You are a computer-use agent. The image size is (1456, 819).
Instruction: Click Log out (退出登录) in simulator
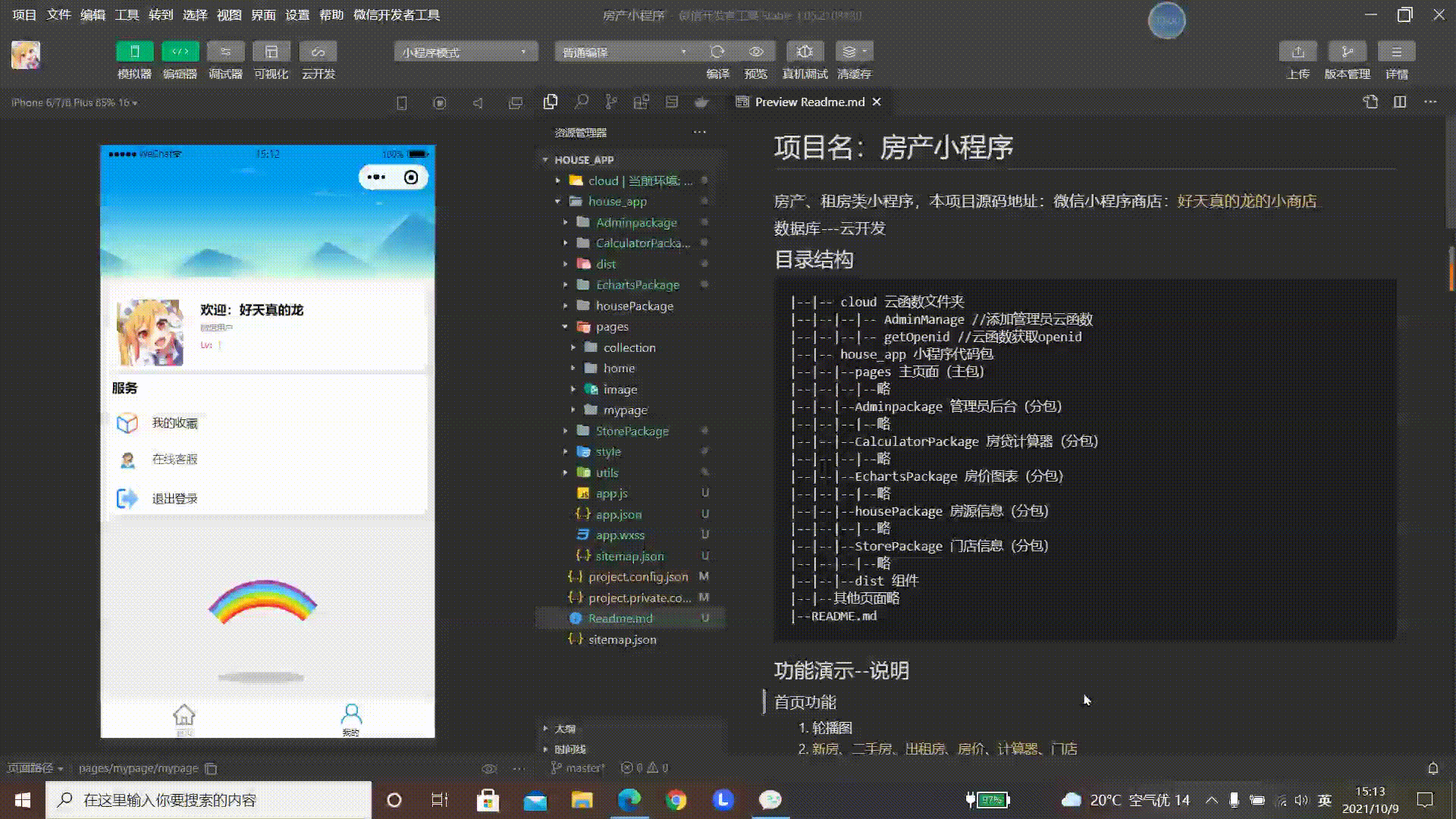tap(174, 498)
